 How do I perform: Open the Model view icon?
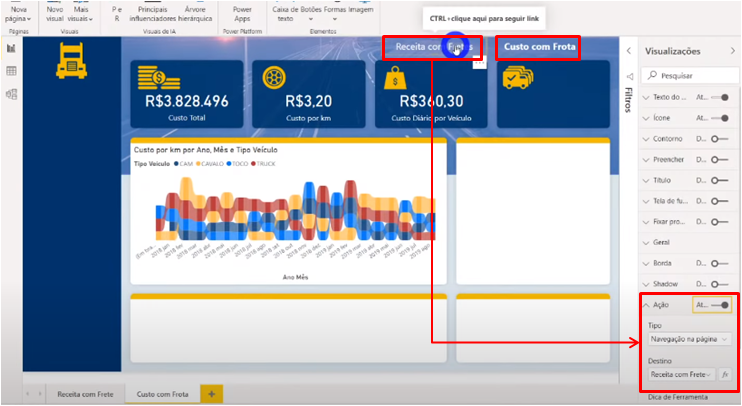pyautogui.click(x=11, y=94)
